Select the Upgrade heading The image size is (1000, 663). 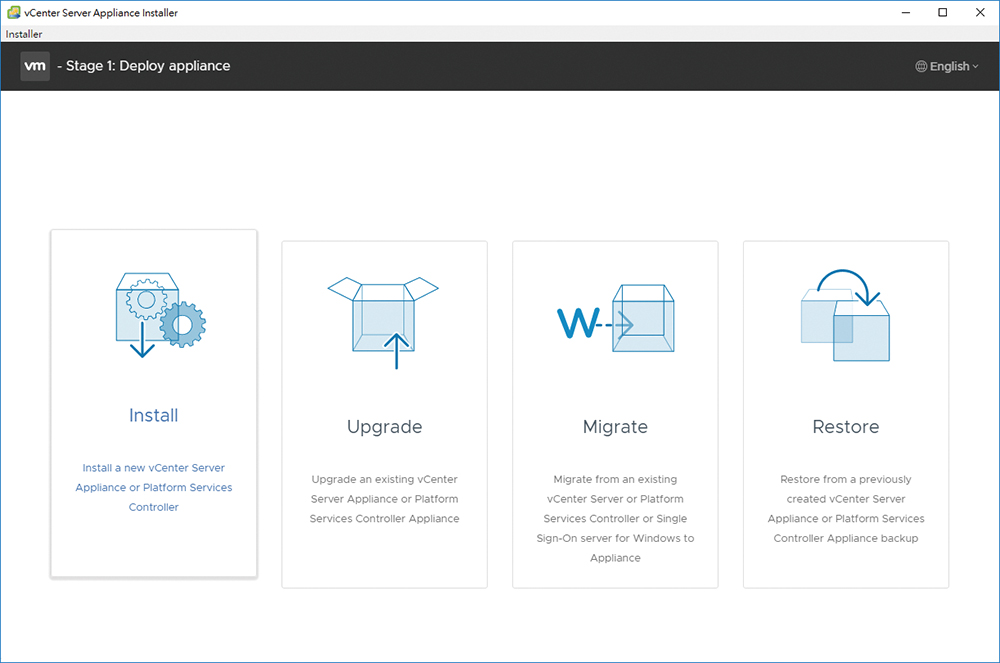(x=385, y=426)
